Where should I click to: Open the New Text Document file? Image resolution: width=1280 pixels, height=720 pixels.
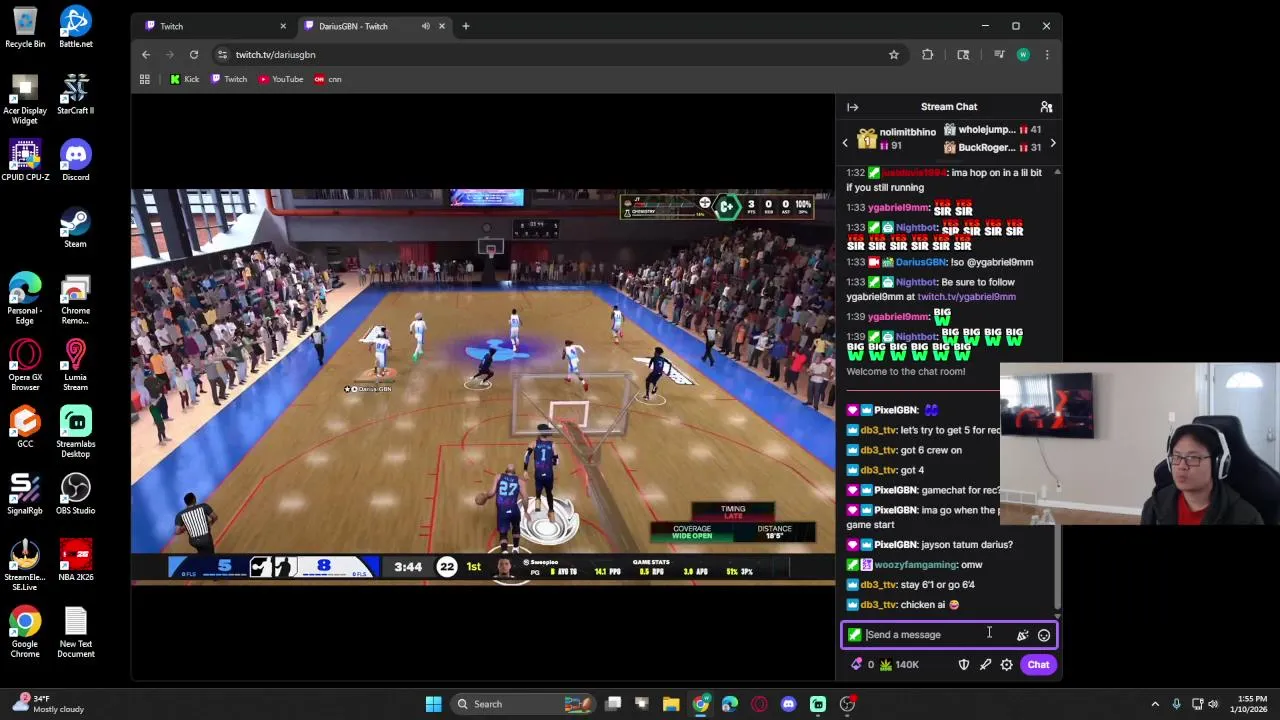pos(76,632)
